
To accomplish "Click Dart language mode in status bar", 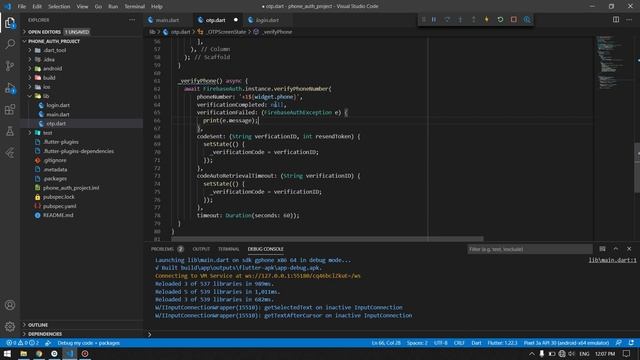I will 476,343.
